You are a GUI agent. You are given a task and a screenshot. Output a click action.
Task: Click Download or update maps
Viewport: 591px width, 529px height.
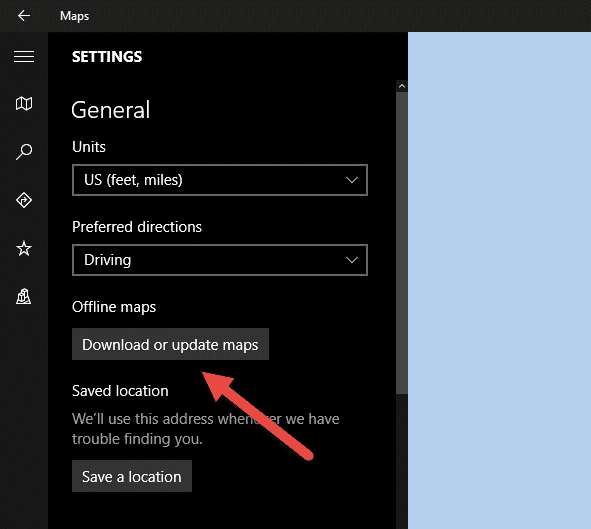click(170, 344)
